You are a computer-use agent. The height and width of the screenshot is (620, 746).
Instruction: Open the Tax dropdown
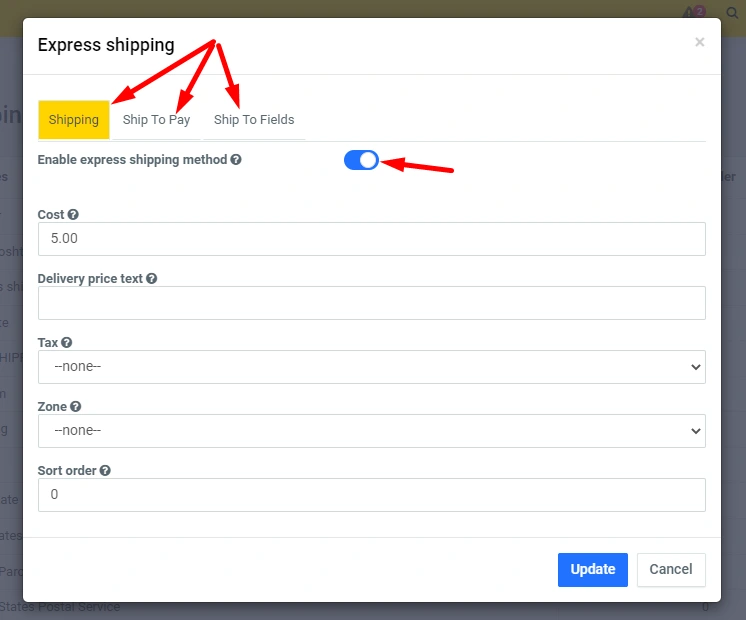tap(371, 367)
